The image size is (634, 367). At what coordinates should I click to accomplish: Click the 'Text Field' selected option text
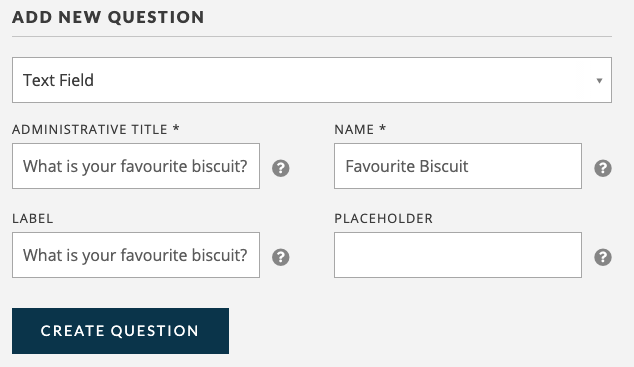[58, 80]
